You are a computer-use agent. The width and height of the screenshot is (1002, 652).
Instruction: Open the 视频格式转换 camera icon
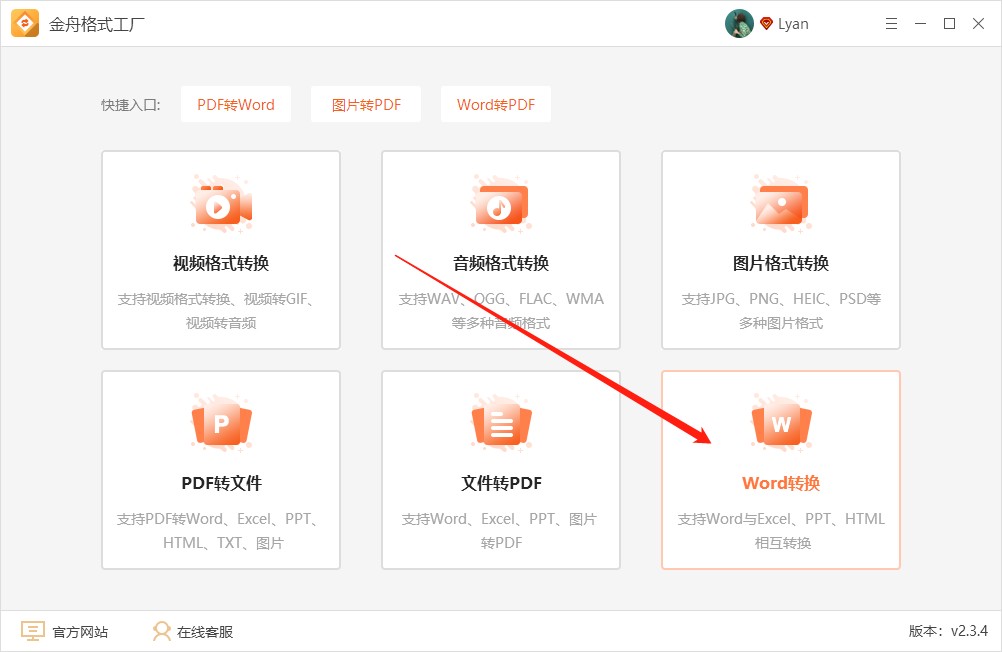[220, 203]
